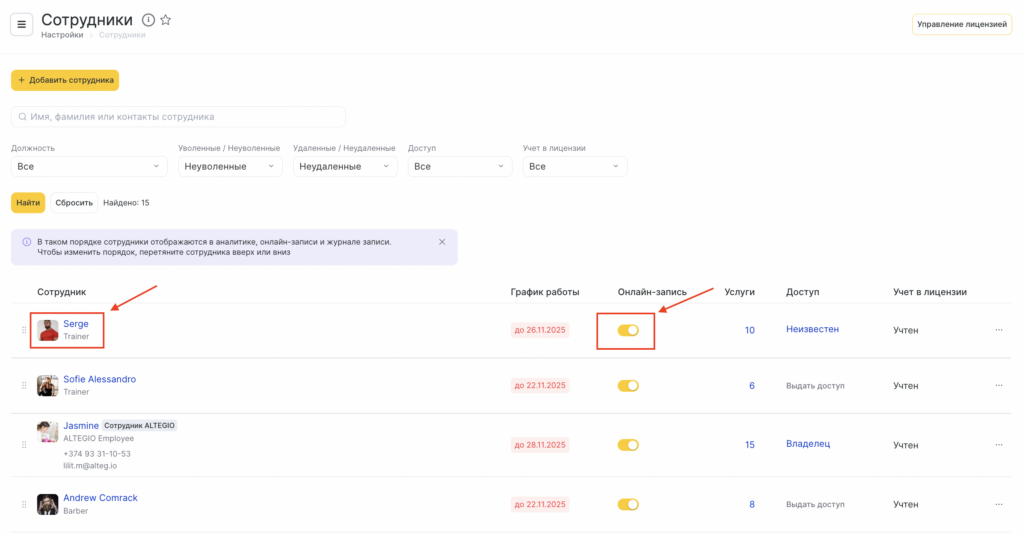Open the three-dot menu for Serge

pyautogui.click(x=998, y=330)
